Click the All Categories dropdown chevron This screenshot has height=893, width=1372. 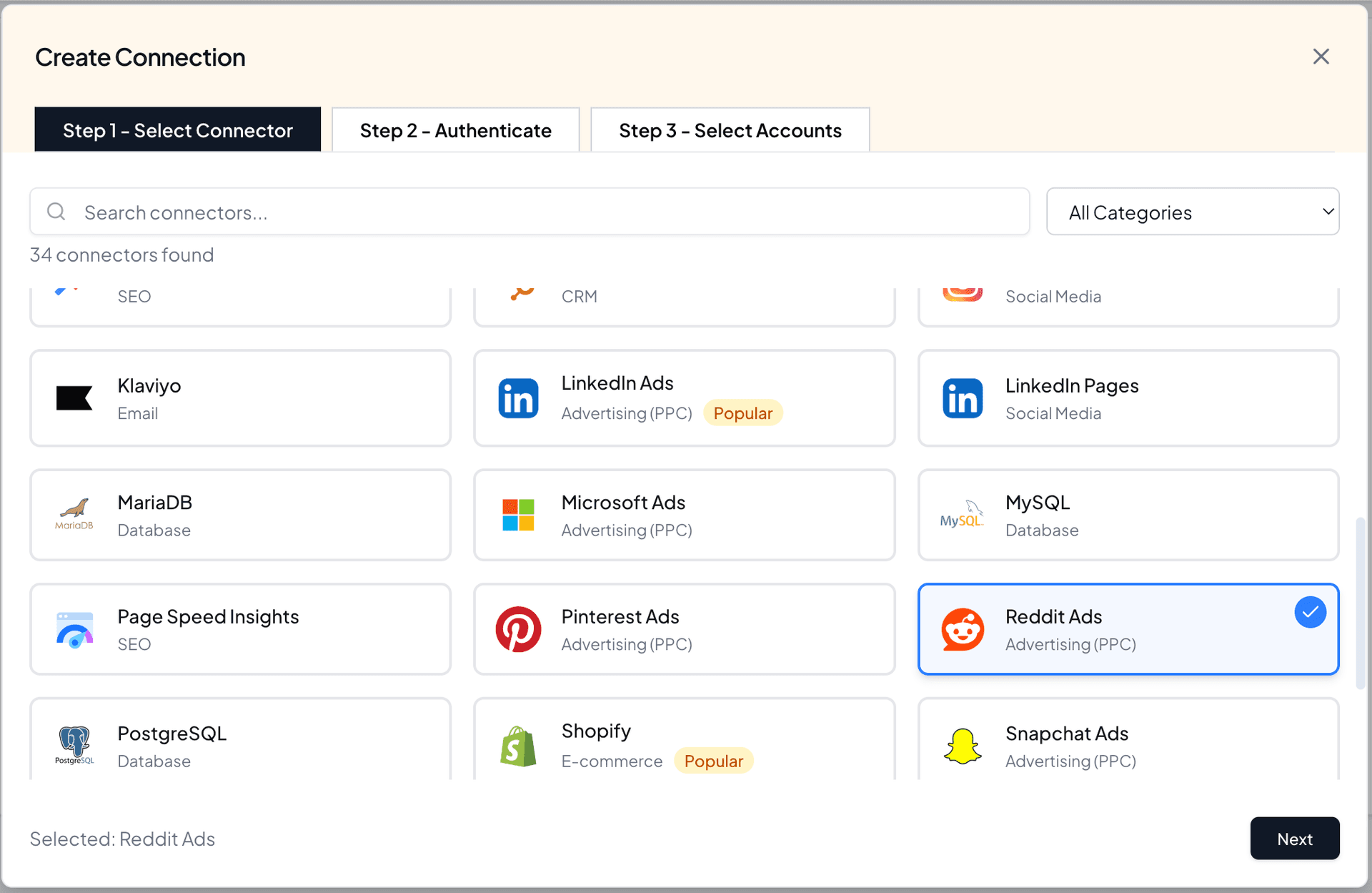pyautogui.click(x=1328, y=212)
